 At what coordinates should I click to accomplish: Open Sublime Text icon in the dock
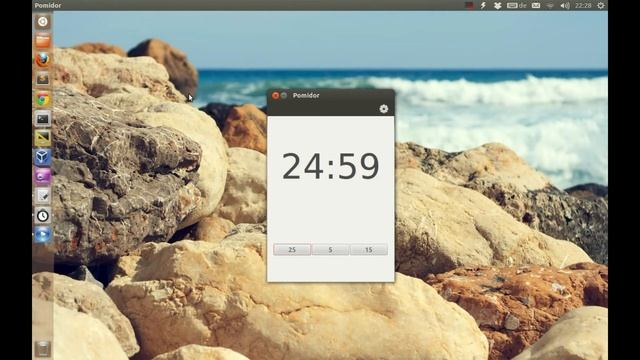coord(42,79)
